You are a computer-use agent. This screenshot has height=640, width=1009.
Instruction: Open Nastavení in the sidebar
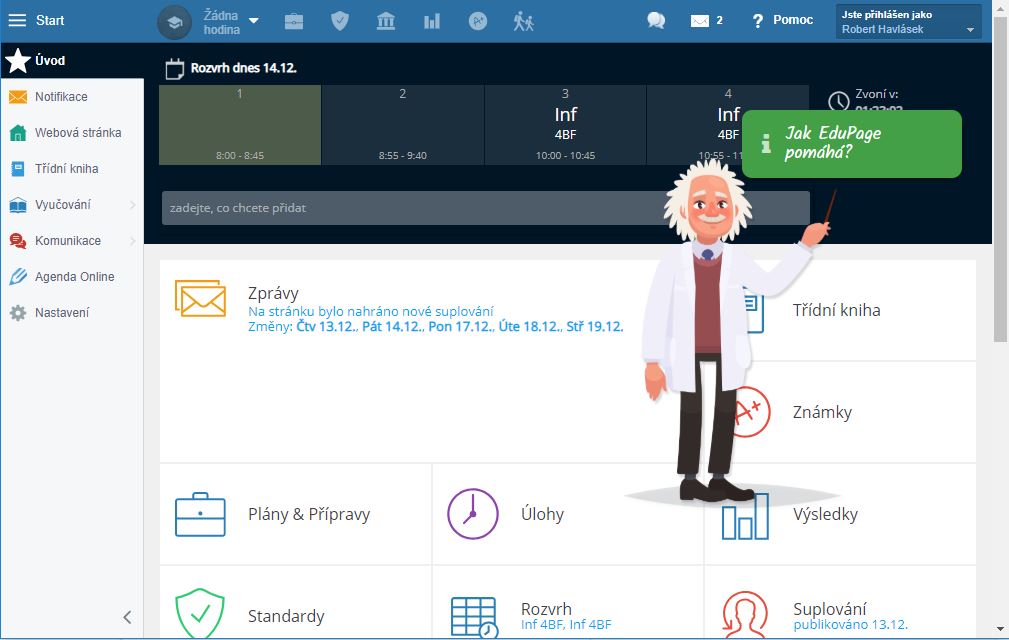pyautogui.click(x=62, y=313)
